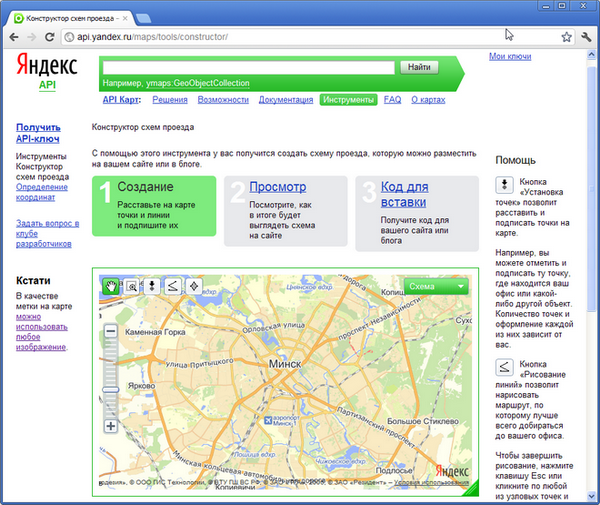Click the Рисование линий help icon
This screenshot has height=505, width=600.
(504, 367)
